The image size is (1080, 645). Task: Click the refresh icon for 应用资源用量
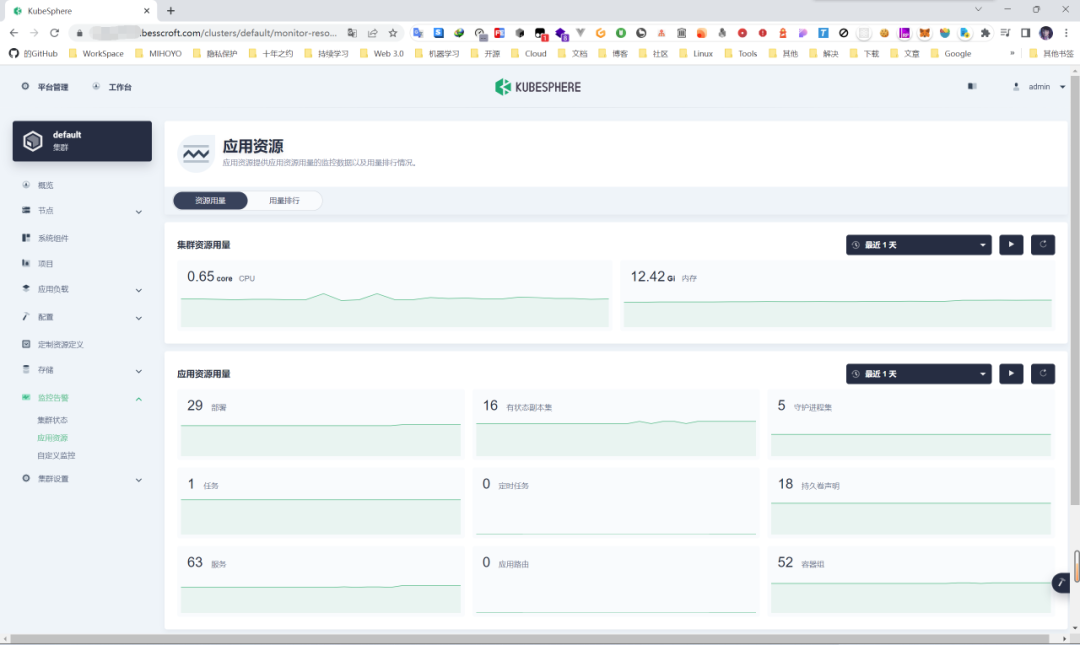click(1043, 374)
